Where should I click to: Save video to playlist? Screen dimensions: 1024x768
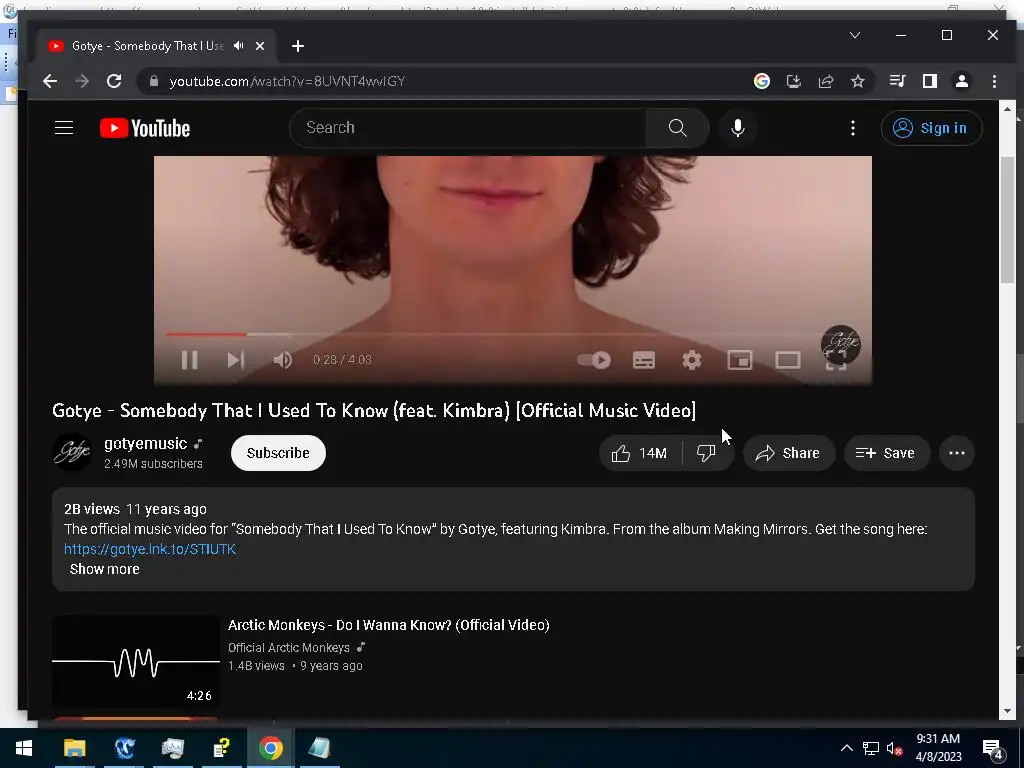887,453
